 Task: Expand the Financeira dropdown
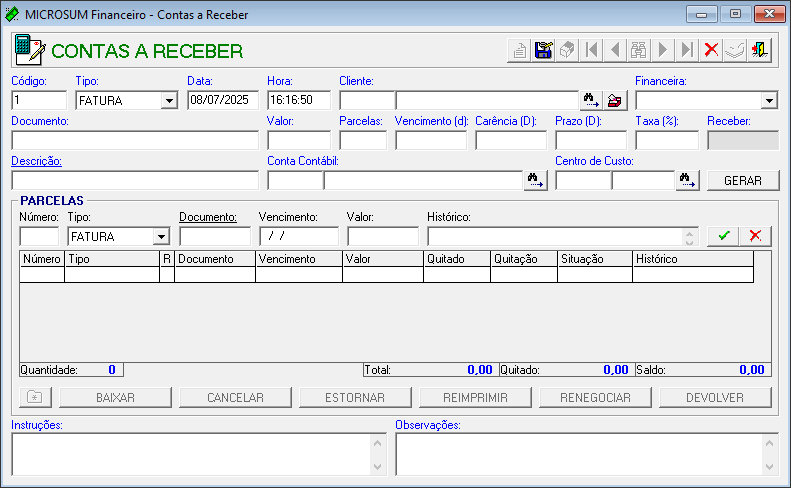tap(769, 100)
